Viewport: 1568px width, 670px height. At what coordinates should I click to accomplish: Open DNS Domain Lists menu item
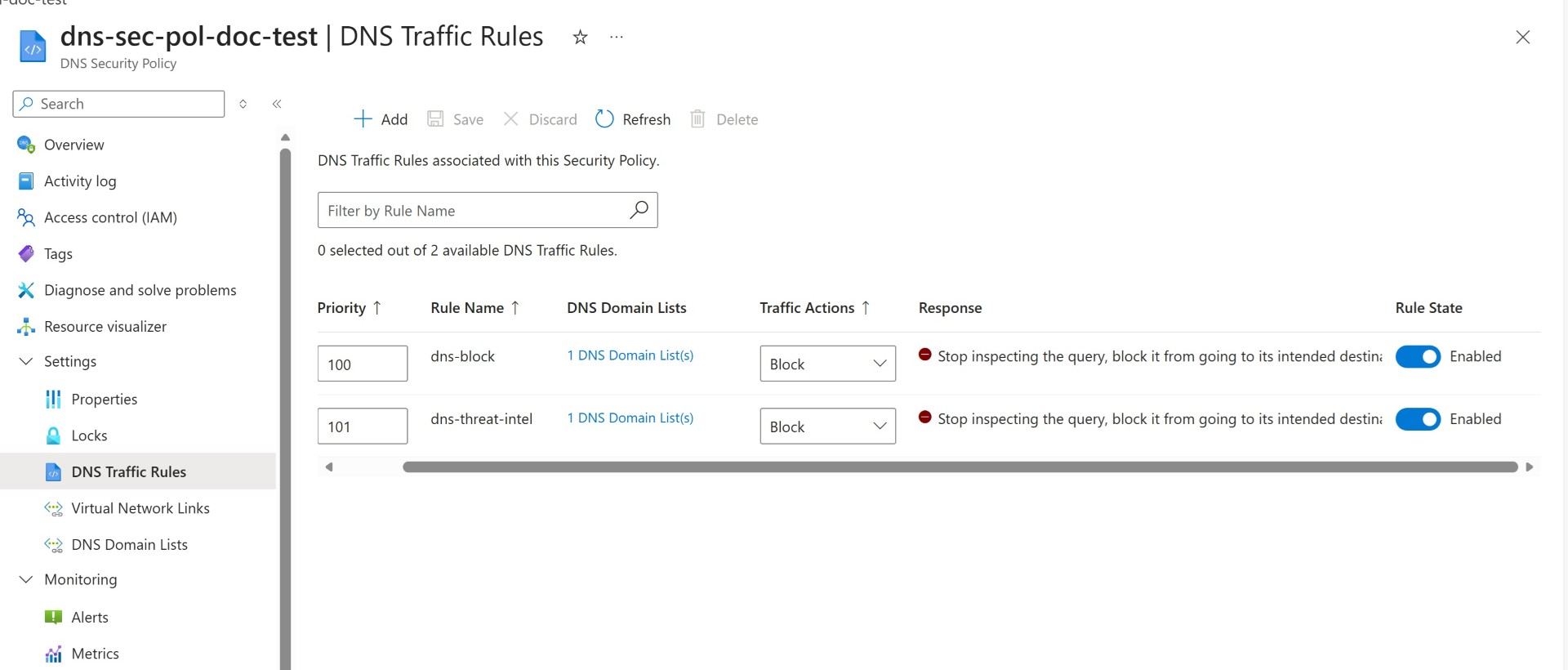(x=129, y=545)
